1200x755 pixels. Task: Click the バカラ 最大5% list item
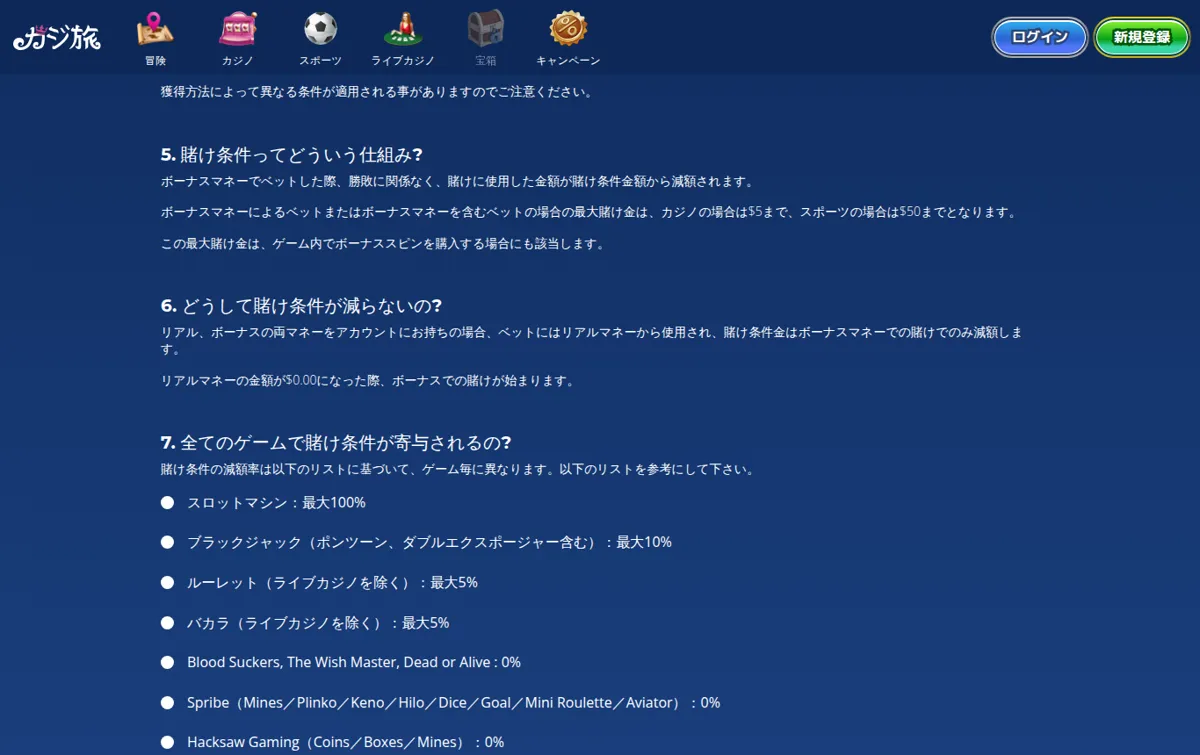pos(318,622)
